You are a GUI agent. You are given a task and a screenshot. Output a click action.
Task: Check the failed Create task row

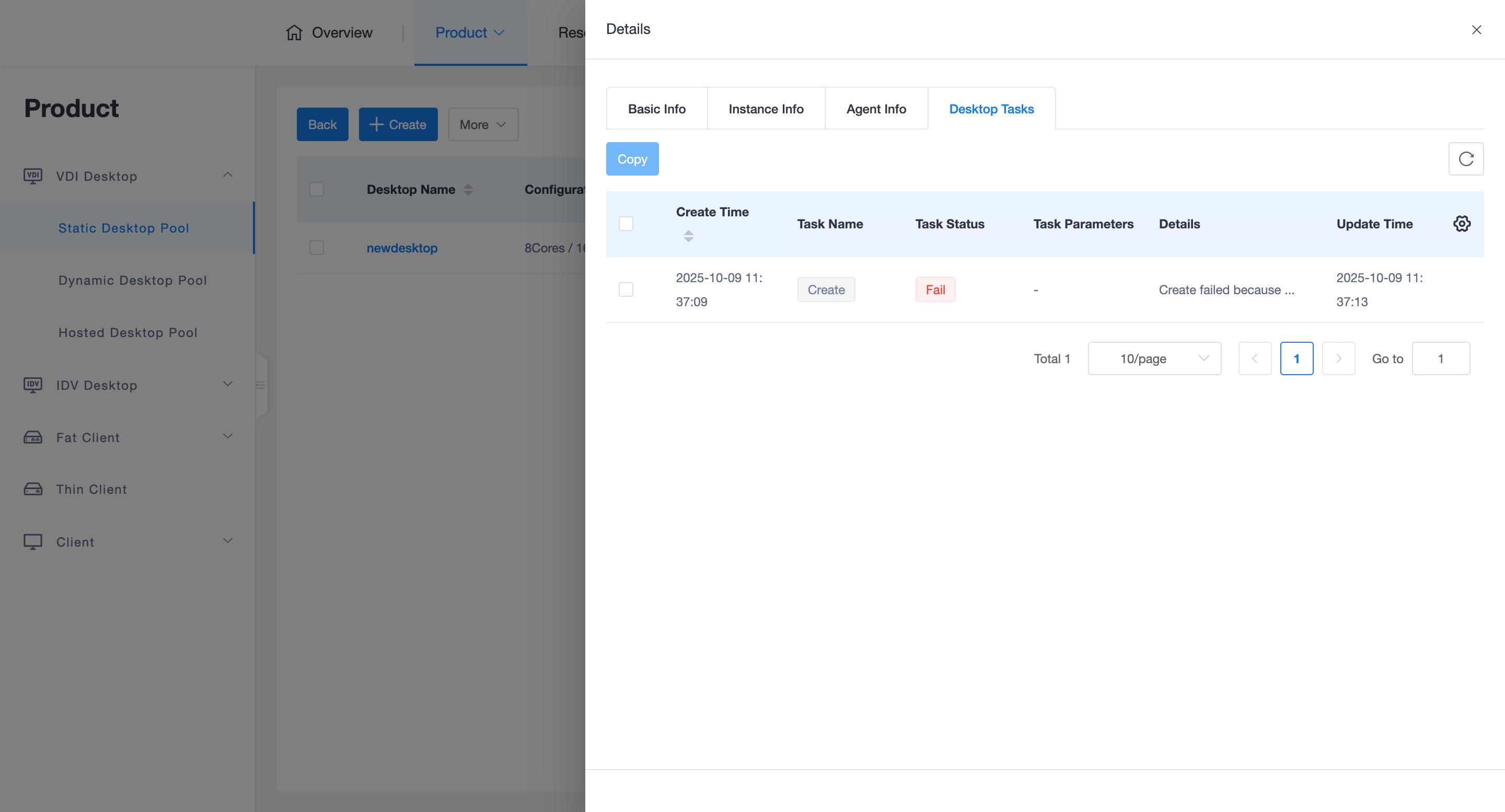626,290
